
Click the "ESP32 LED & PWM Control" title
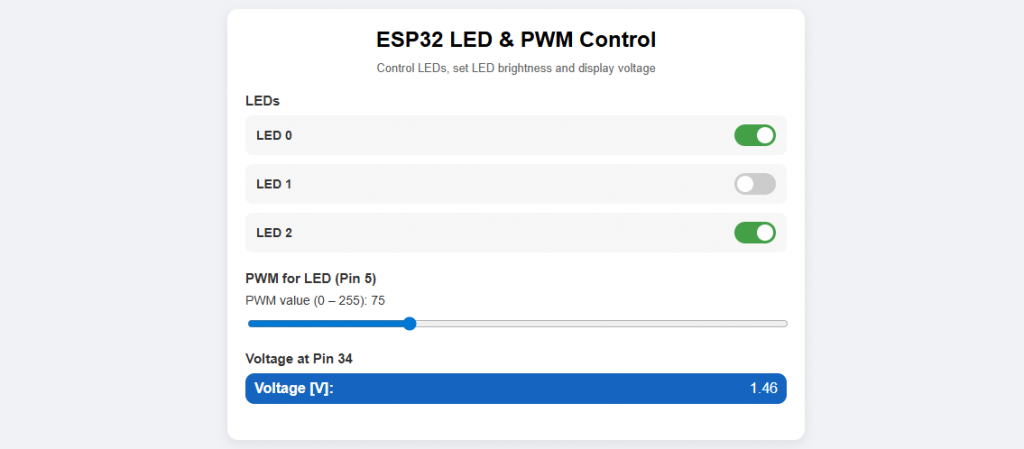pos(516,40)
